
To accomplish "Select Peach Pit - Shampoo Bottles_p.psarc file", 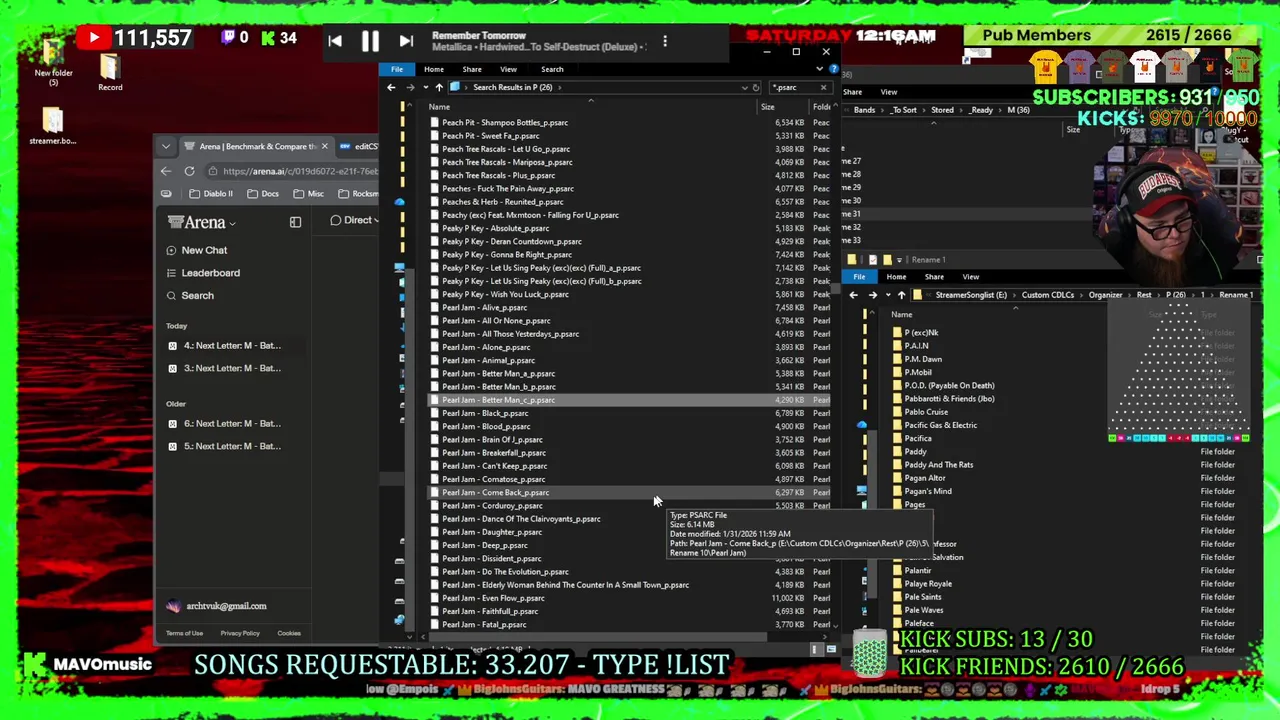I will pos(505,122).
